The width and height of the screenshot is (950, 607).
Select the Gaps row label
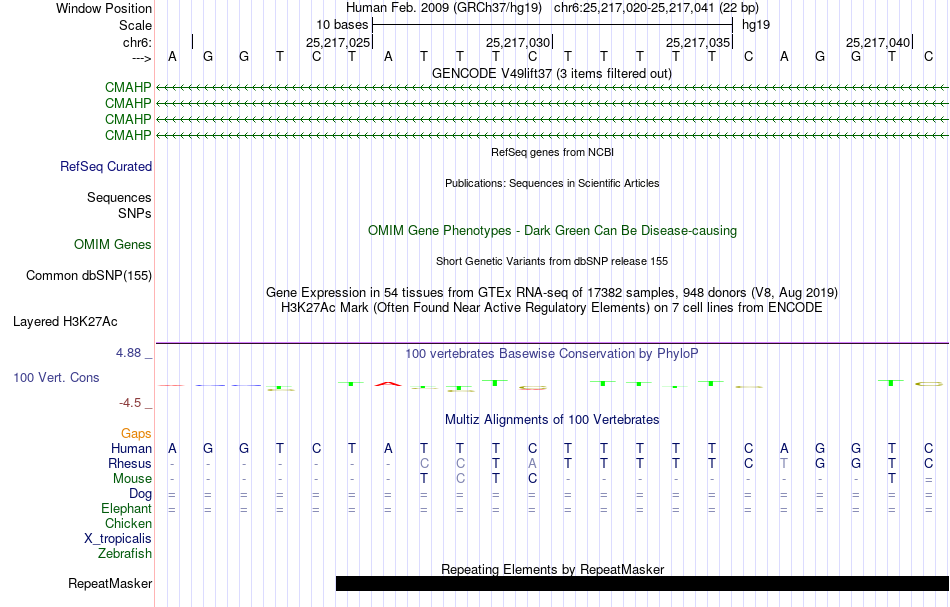[136, 433]
